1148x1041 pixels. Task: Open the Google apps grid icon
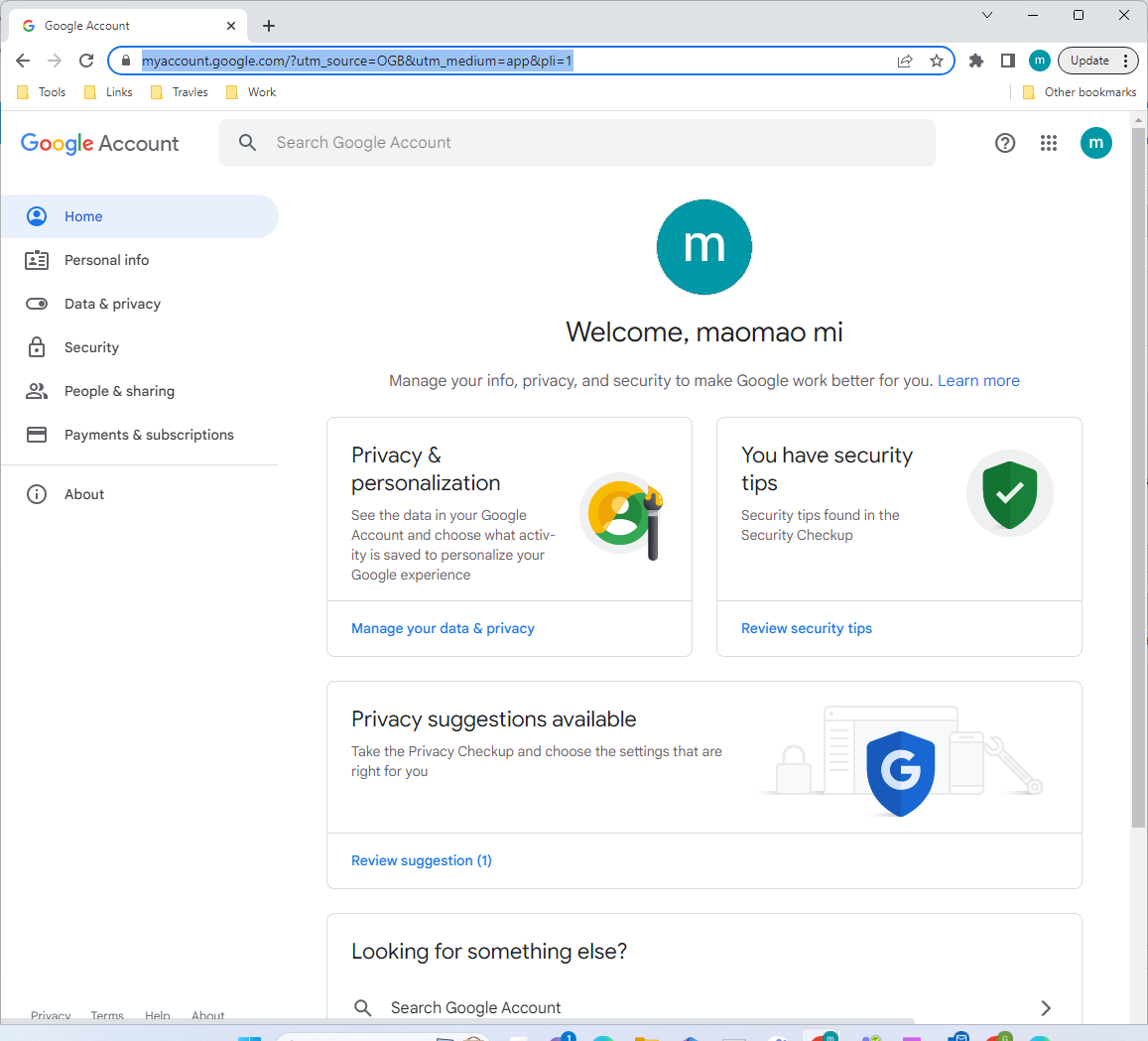pos(1049,143)
